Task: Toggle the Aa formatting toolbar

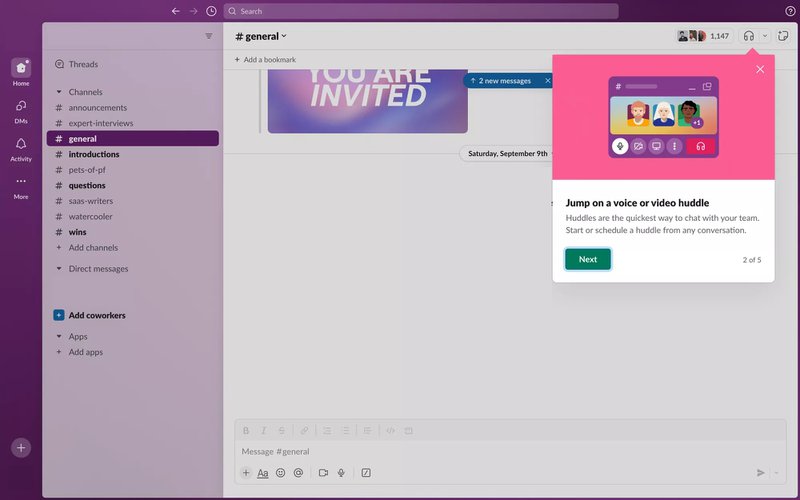Action: click(x=263, y=473)
